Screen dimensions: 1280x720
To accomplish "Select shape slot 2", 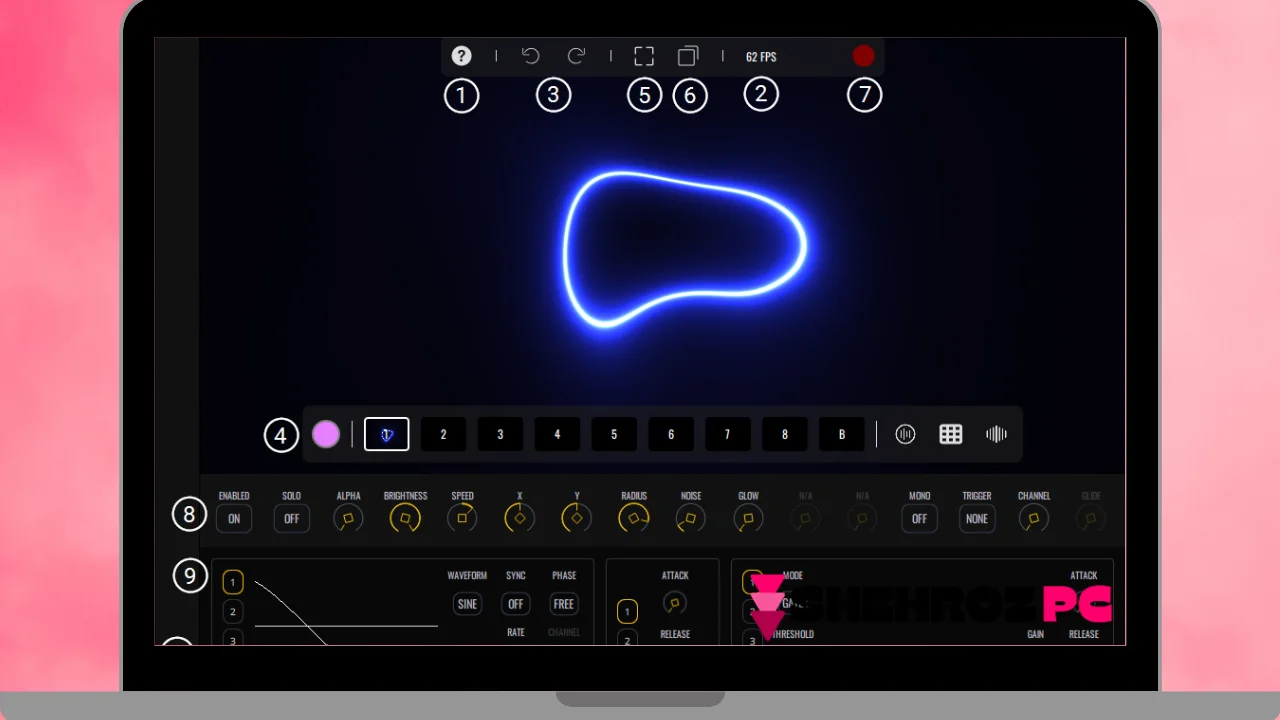I will 443,434.
